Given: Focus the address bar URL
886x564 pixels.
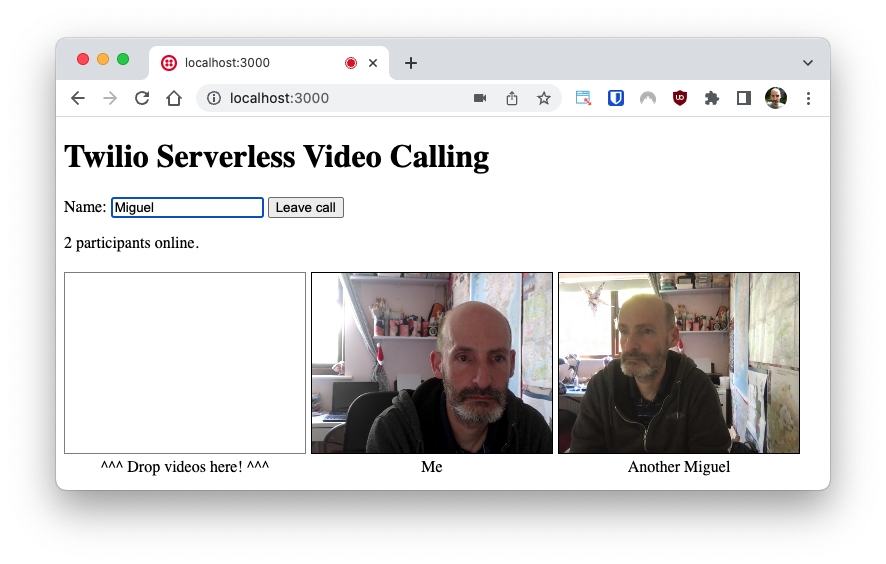Looking at the screenshot, I should (279, 98).
